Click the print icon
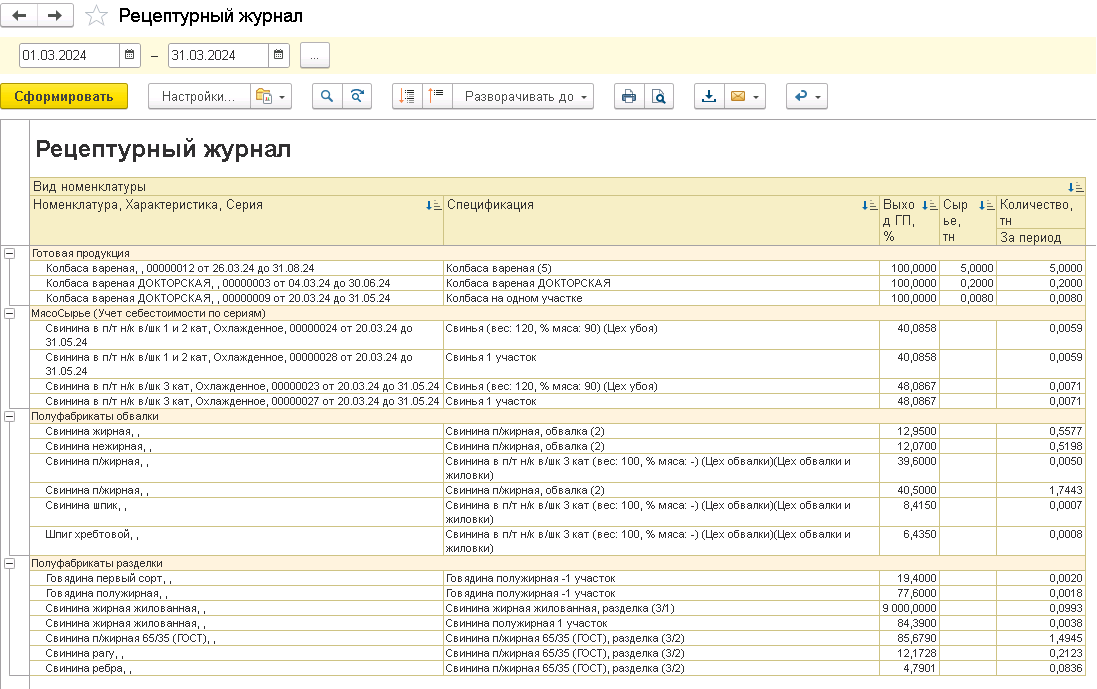 629,96
